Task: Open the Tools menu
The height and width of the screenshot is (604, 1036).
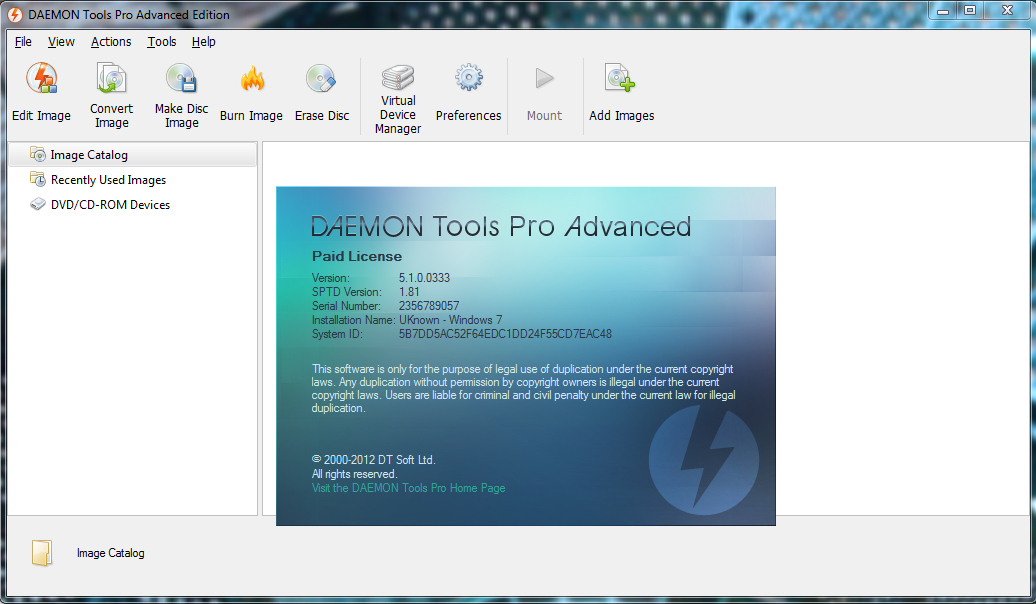Action: point(161,42)
